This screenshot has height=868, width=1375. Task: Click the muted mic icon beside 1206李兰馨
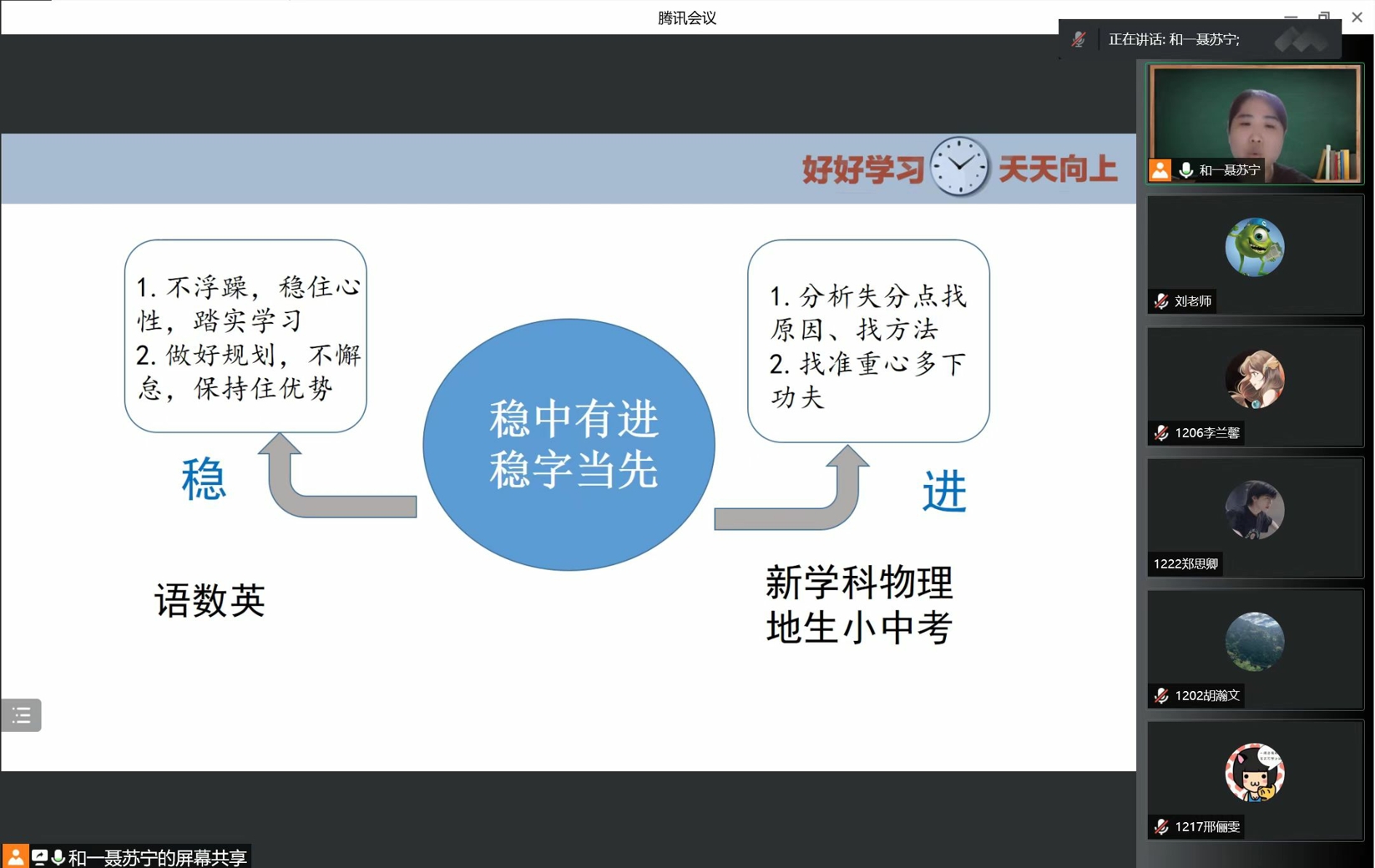click(x=1161, y=432)
